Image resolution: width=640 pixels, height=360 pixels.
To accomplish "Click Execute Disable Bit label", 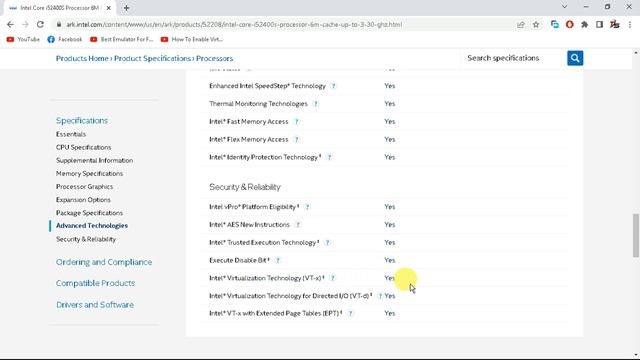I will point(239,260).
